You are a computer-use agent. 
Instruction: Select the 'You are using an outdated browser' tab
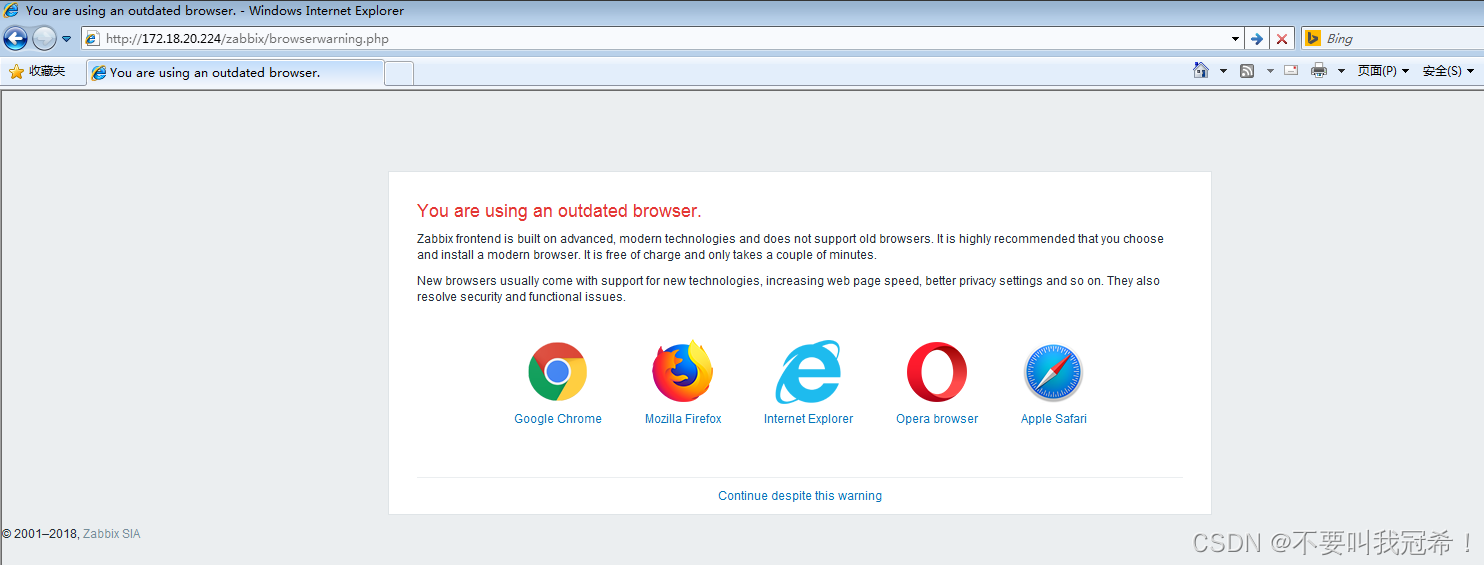pos(235,73)
